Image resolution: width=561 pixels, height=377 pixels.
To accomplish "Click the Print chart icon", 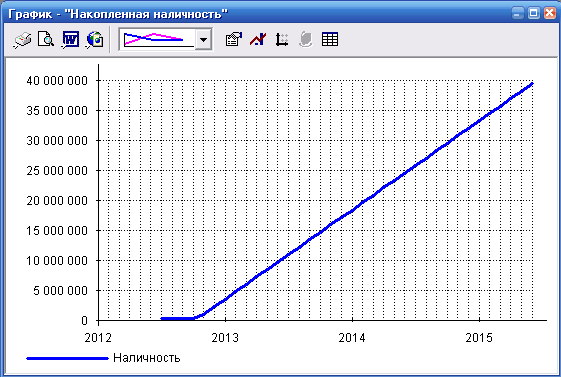I will (23, 39).
